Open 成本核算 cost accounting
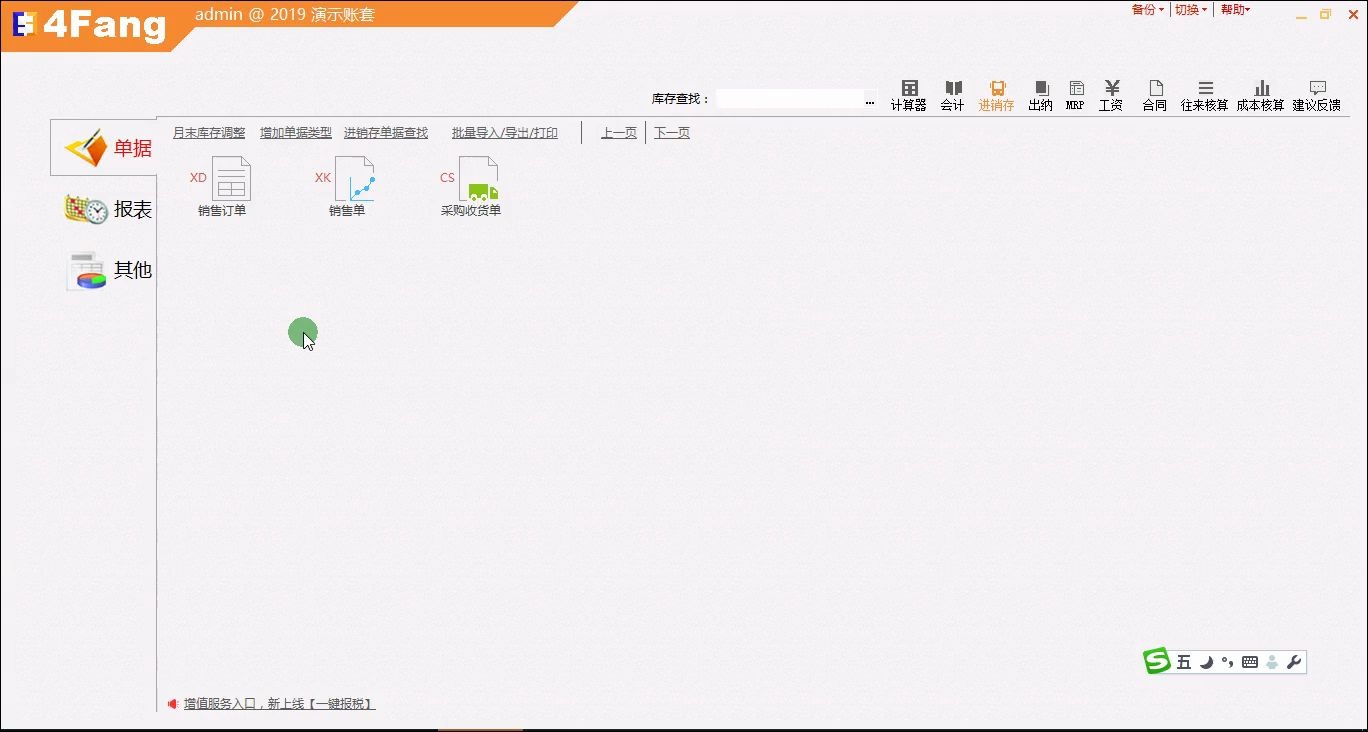This screenshot has height=732, width=1368. click(x=1260, y=93)
